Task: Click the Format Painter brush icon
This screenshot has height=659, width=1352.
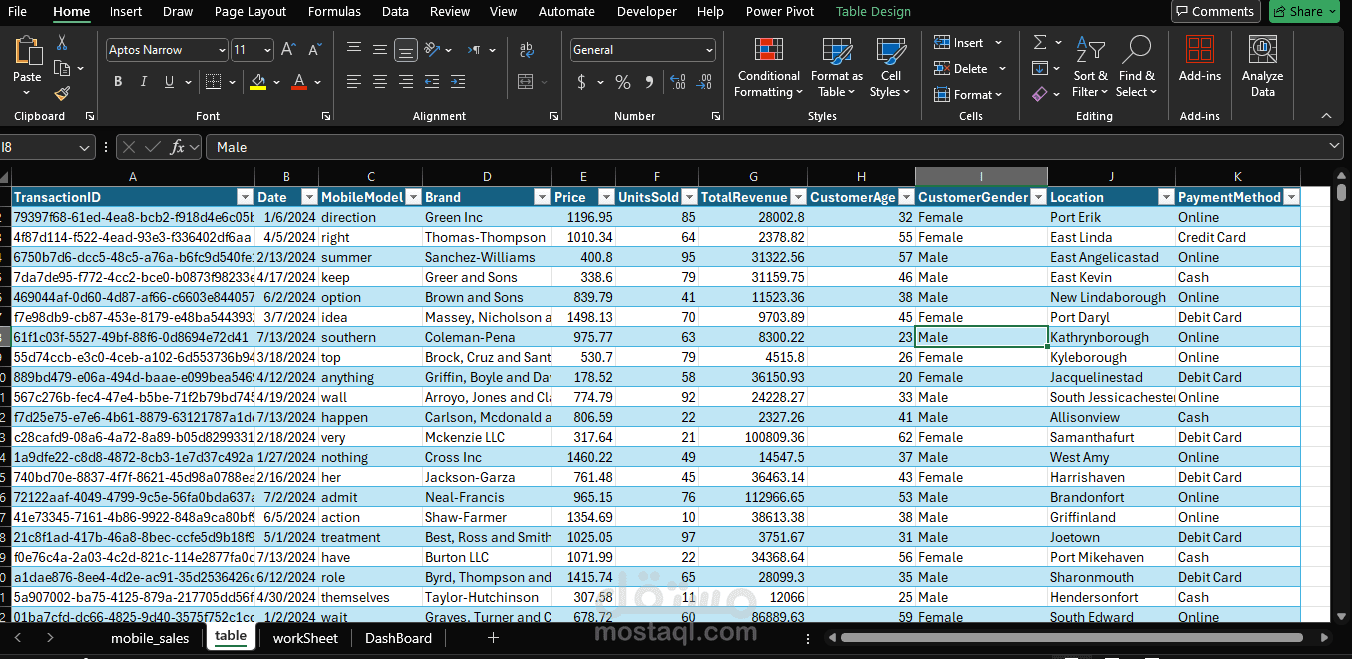Action: point(62,93)
